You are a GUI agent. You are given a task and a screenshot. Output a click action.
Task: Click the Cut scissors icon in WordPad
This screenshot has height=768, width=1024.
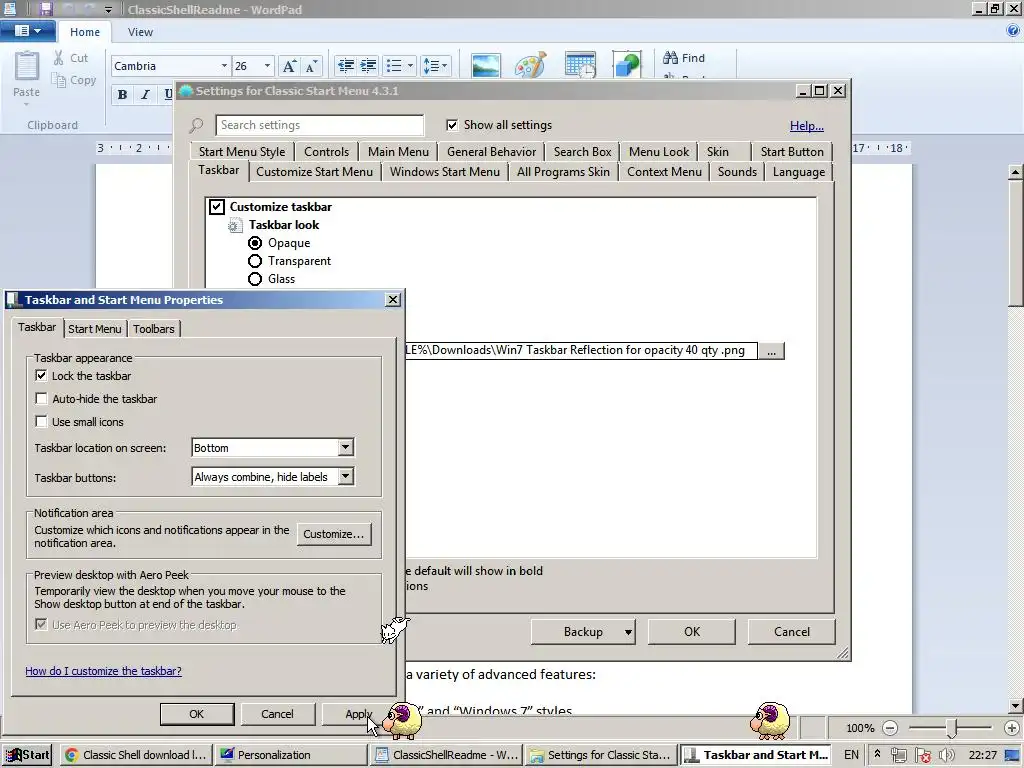pyautogui.click(x=59, y=57)
